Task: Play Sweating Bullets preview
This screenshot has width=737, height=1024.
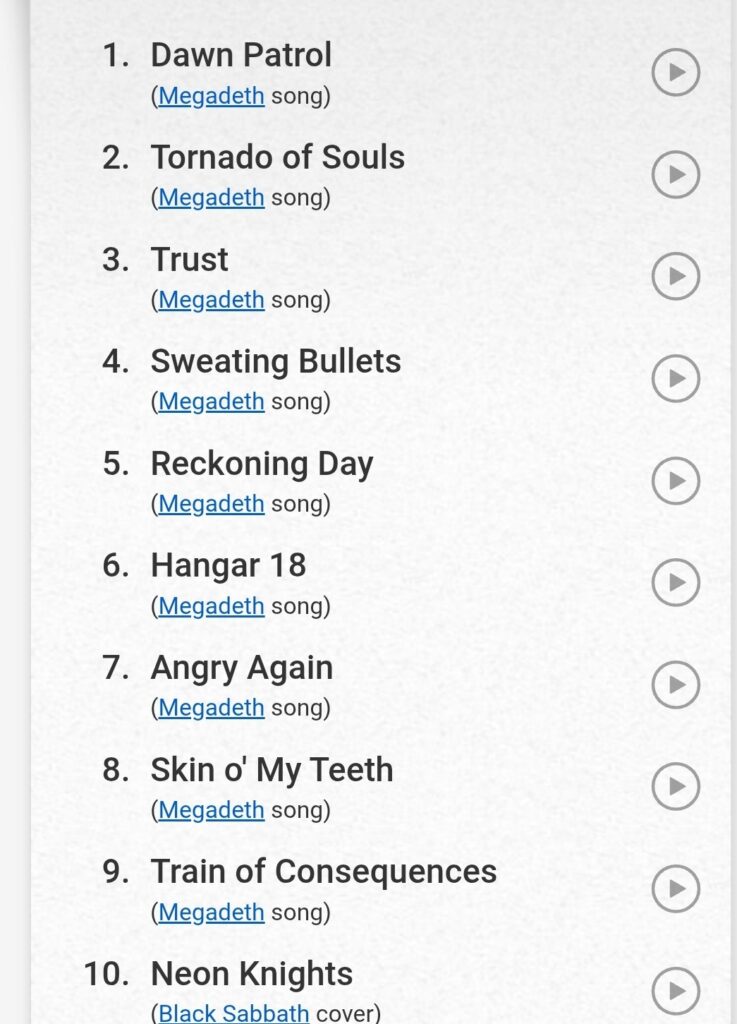Action: pyautogui.click(x=676, y=379)
